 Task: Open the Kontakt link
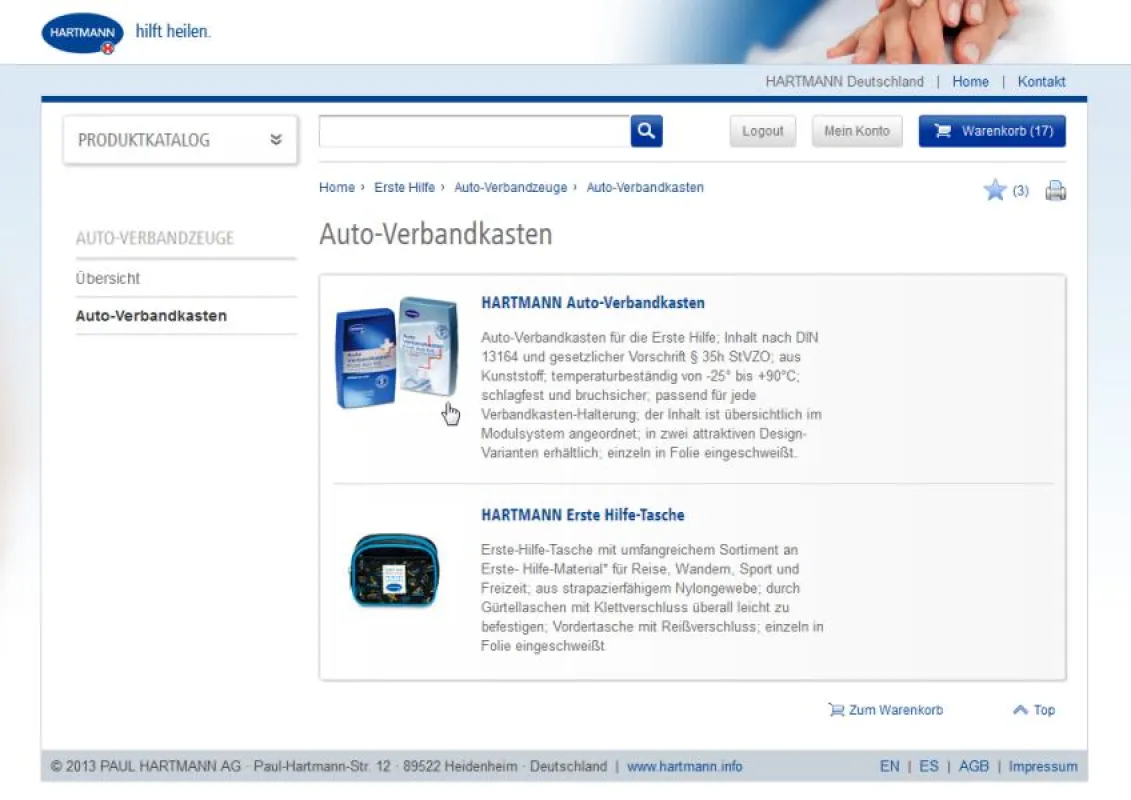click(1042, 82)
